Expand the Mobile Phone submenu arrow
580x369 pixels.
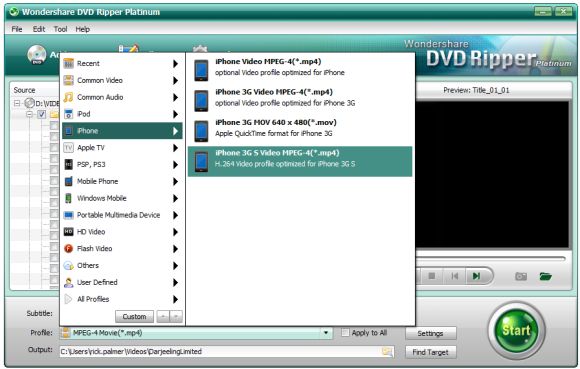click(x=175, y=182)
